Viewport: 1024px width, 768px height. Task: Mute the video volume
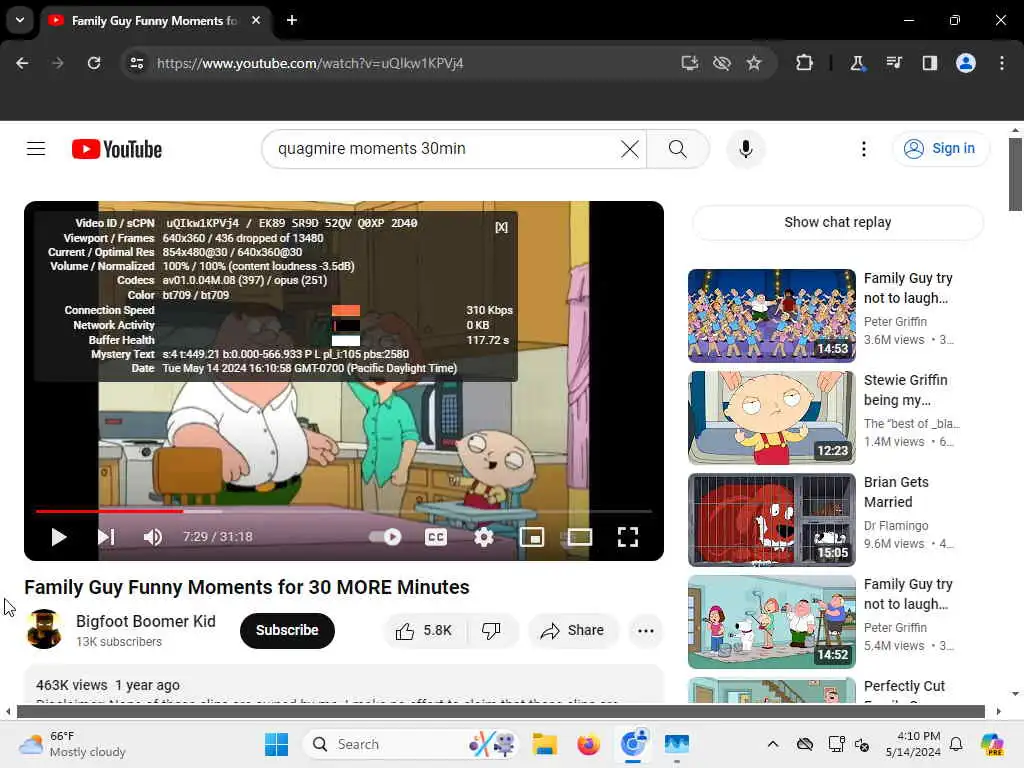click(152, 537)
